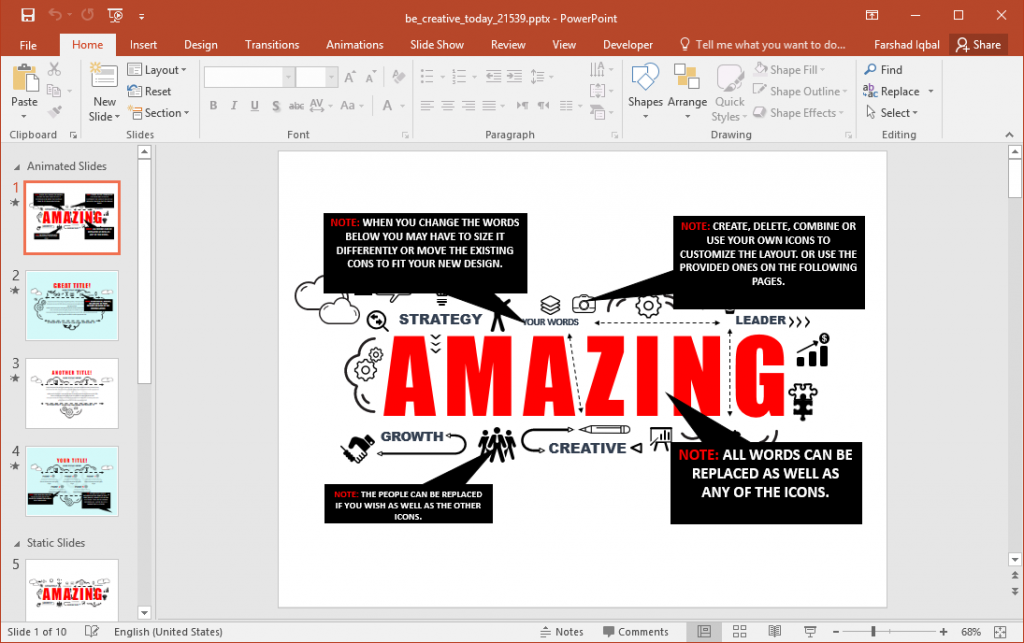This screenshot has height=643, width=1024.
Task: Select the Strikethrough formatting icon
Action: 295,105
